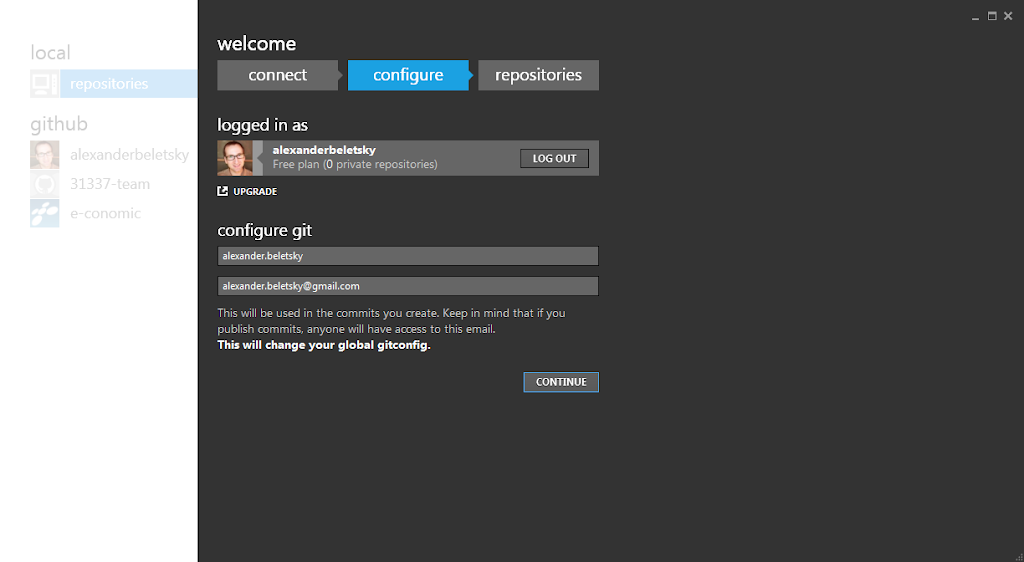Click the UPGRADE link

click(x=255, y=191)
